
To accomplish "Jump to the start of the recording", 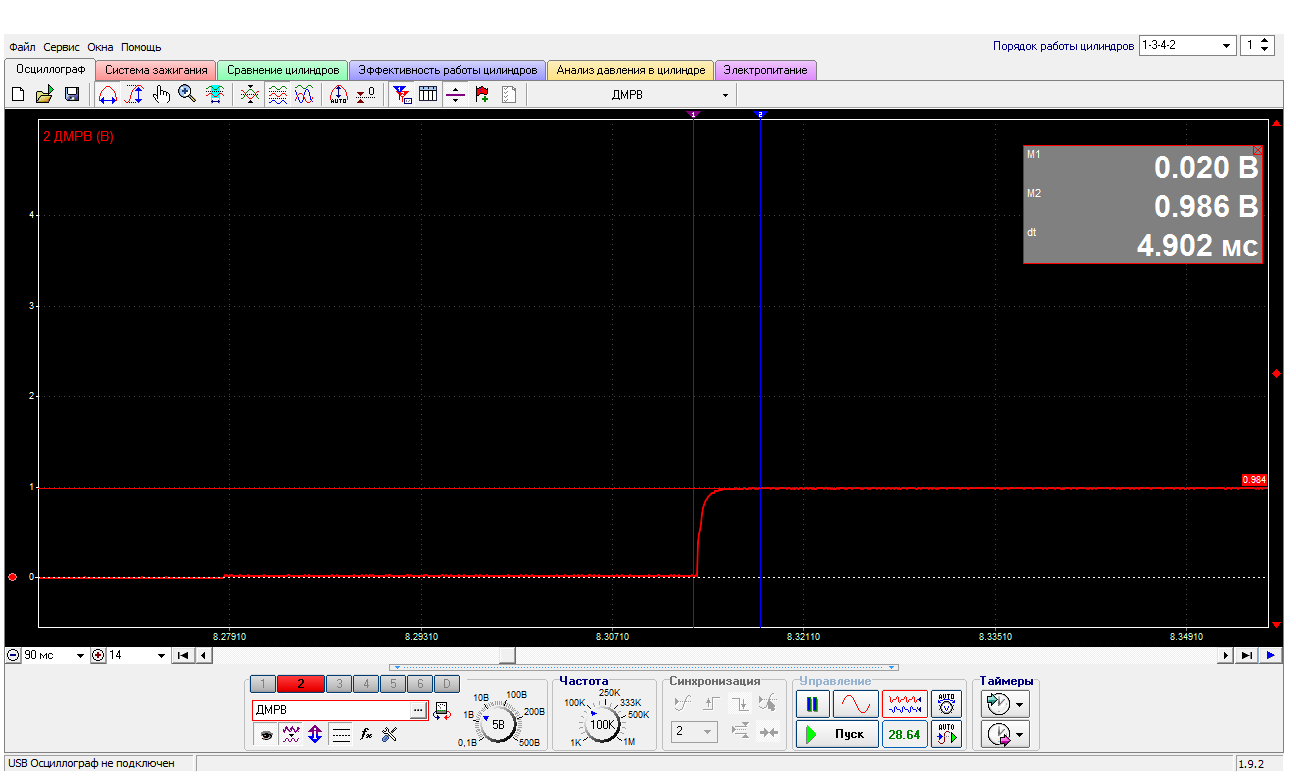I will pyautogui.click(x=183, y=655).
